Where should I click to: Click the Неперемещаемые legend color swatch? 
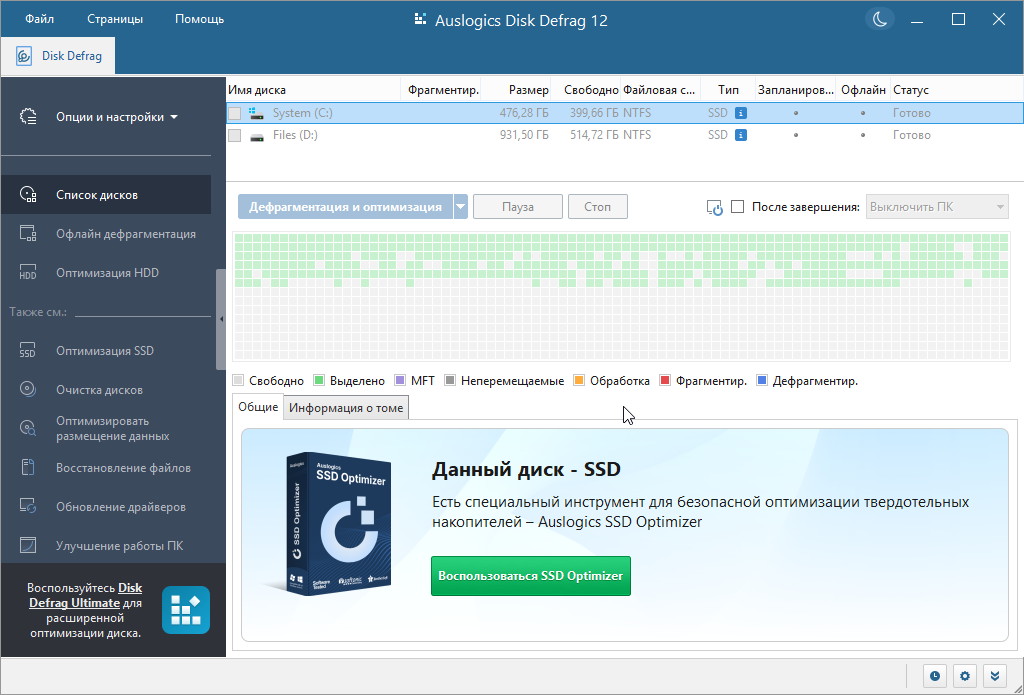(450, 381)
